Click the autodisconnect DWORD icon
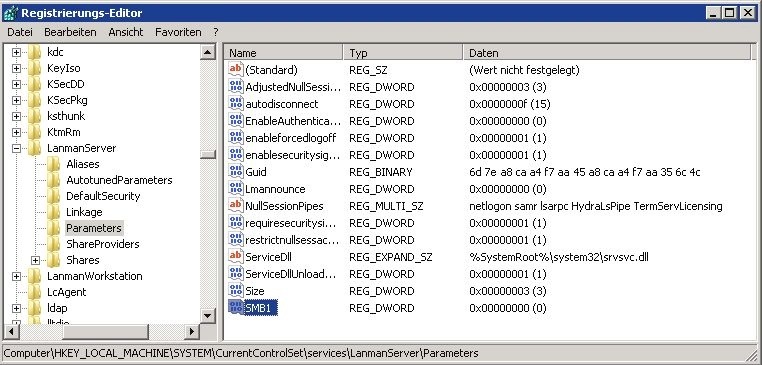Viewport: 762px width, 365px height. click(x=236, y=104)
